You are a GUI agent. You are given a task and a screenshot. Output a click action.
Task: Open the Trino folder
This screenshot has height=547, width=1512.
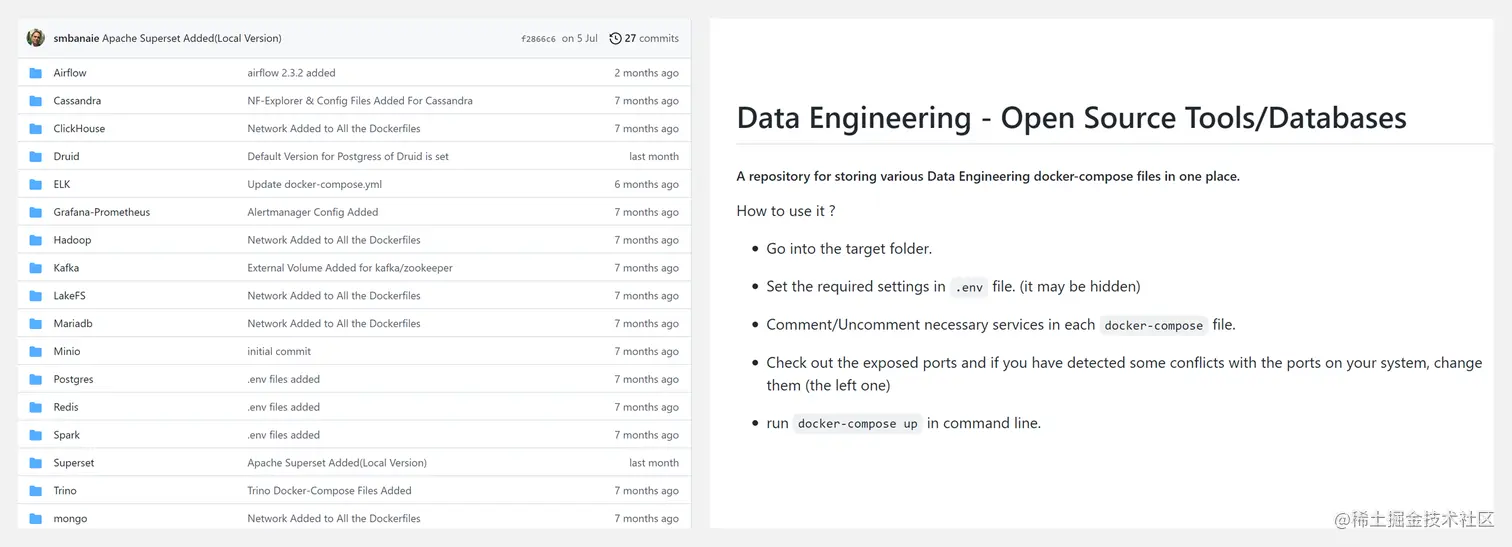(x=65, y=491)
